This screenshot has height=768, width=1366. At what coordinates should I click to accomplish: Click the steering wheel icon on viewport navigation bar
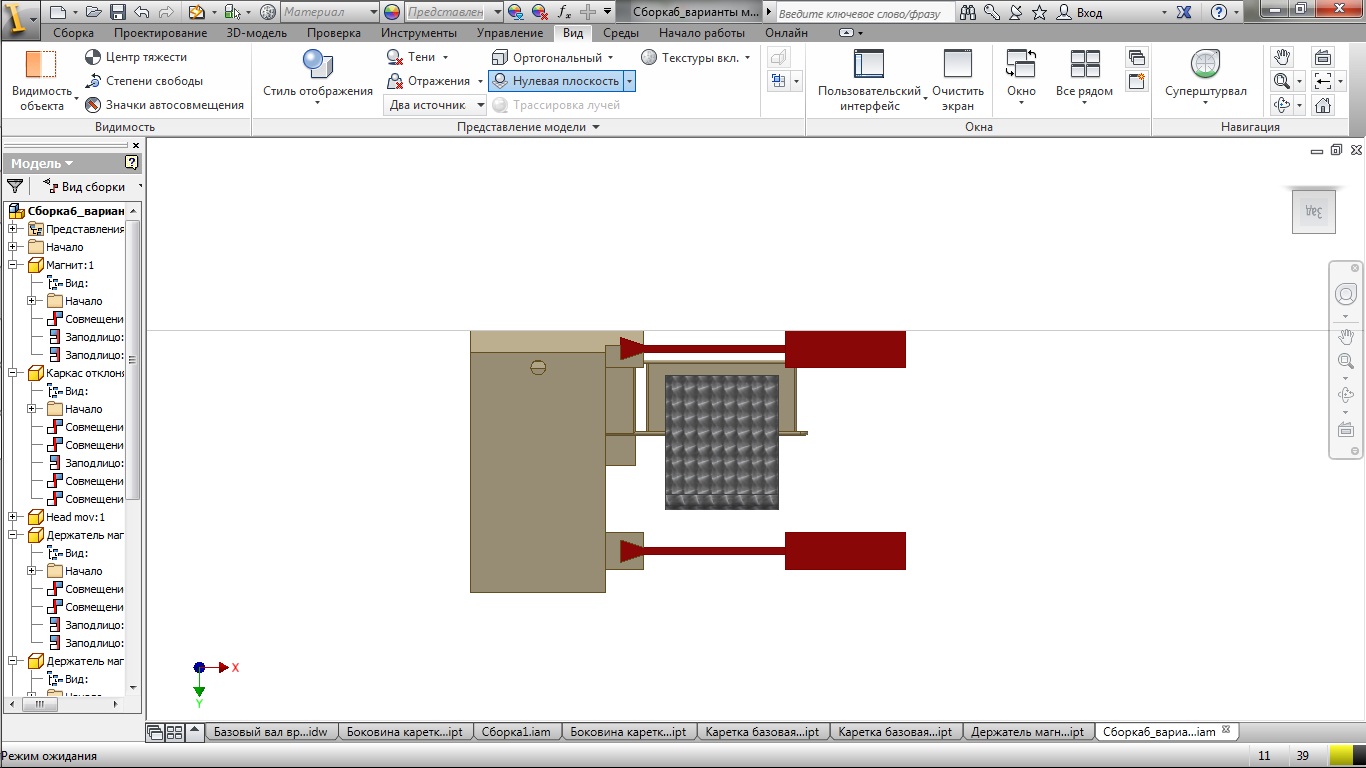(x=1346, y=295)
